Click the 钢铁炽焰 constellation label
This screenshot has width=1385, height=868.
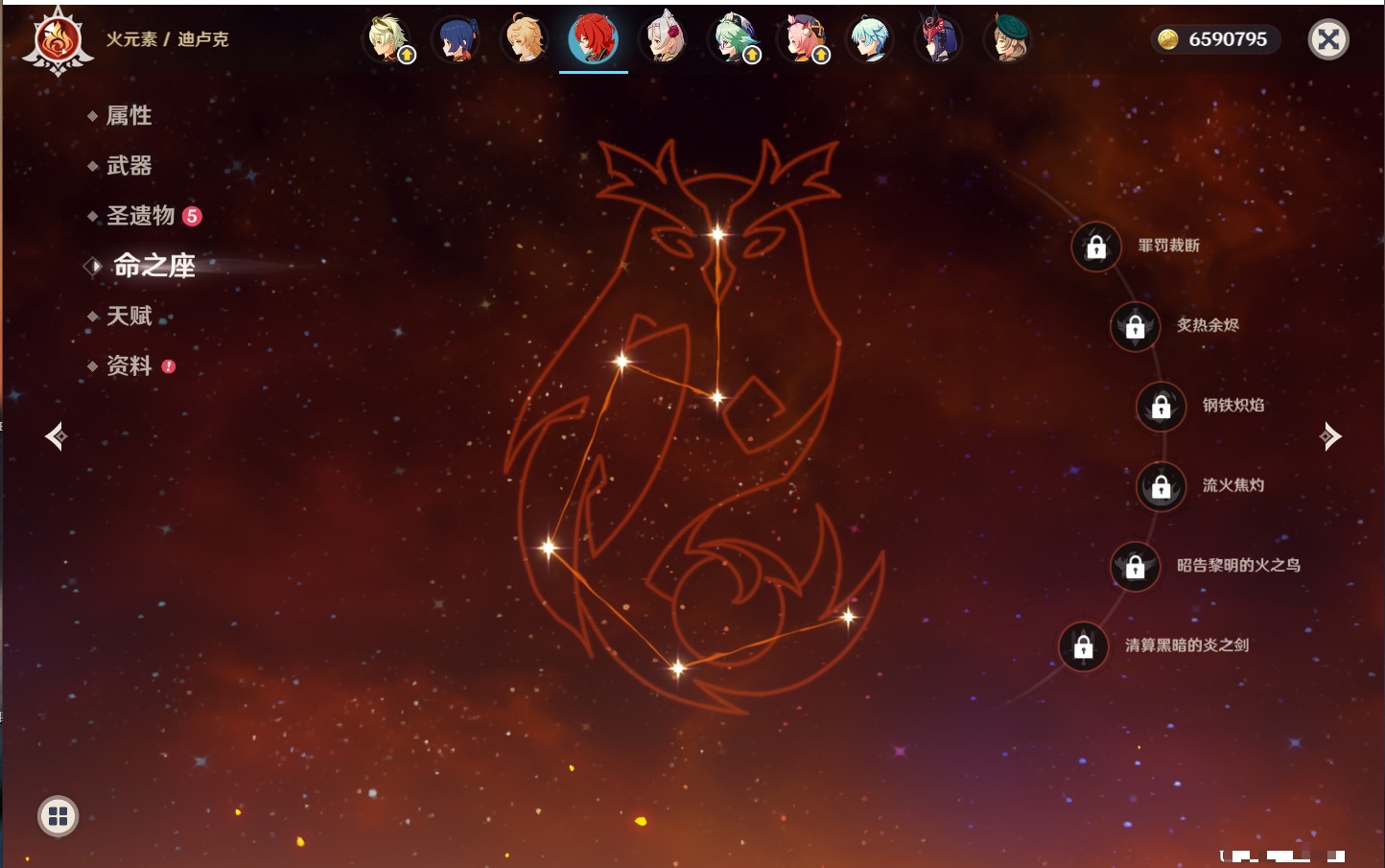coord(1233,405)
